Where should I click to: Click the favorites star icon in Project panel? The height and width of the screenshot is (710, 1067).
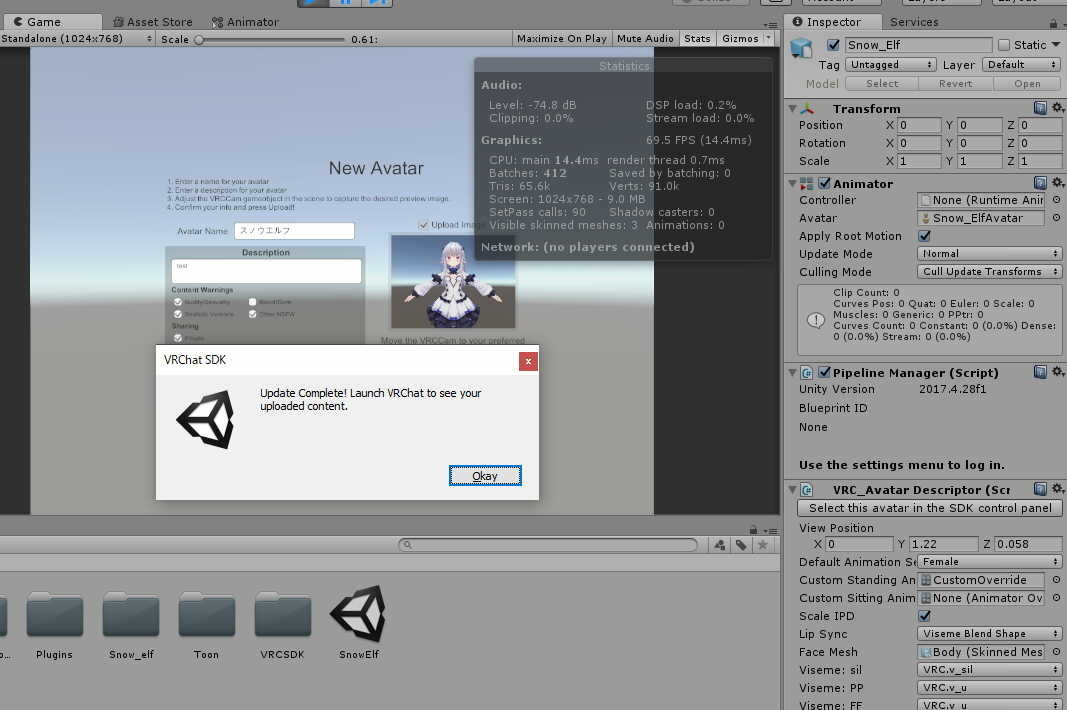pos(763,545)
